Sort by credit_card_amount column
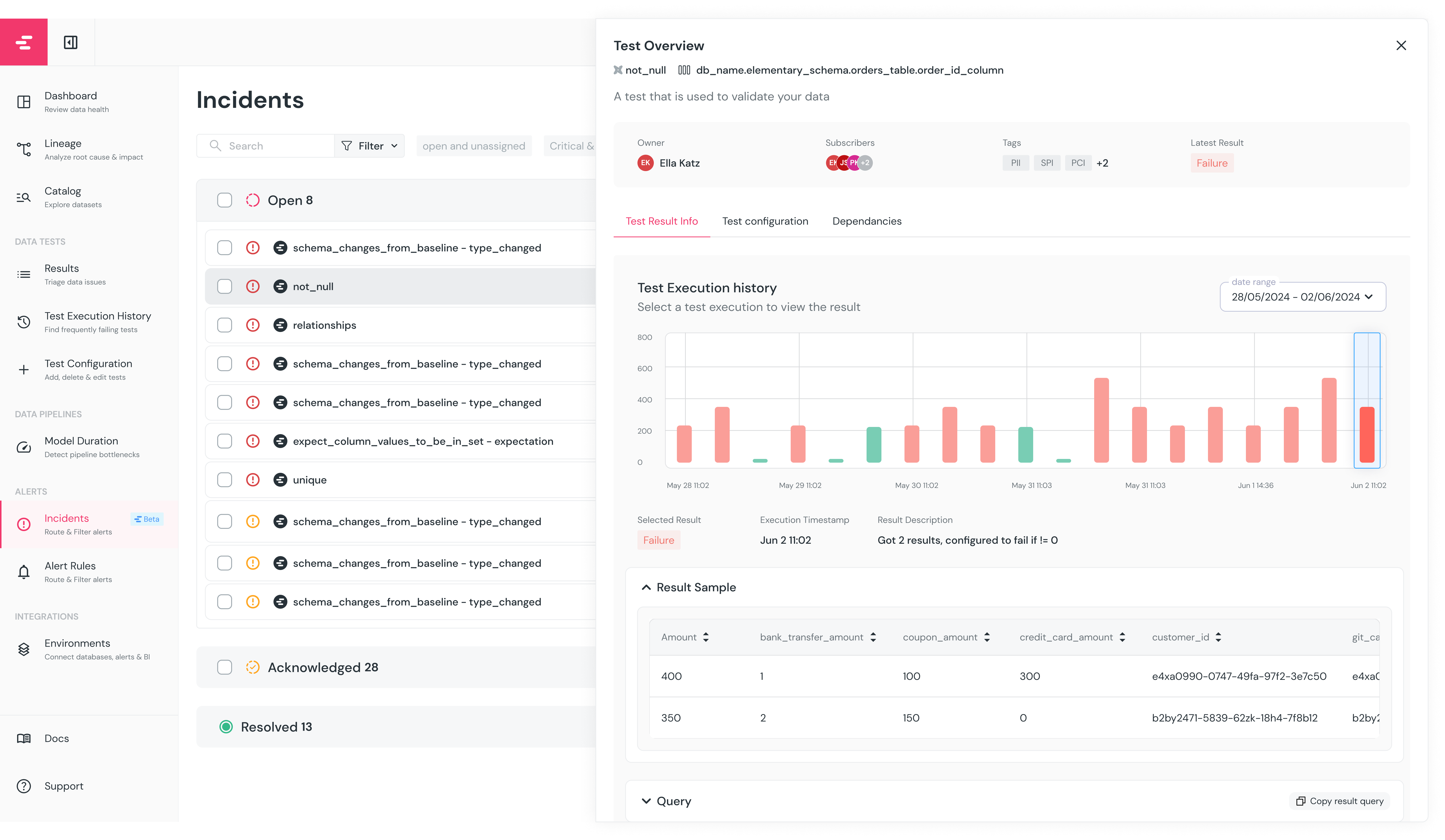This screenshot has height=840, width=1445. 1122,637
